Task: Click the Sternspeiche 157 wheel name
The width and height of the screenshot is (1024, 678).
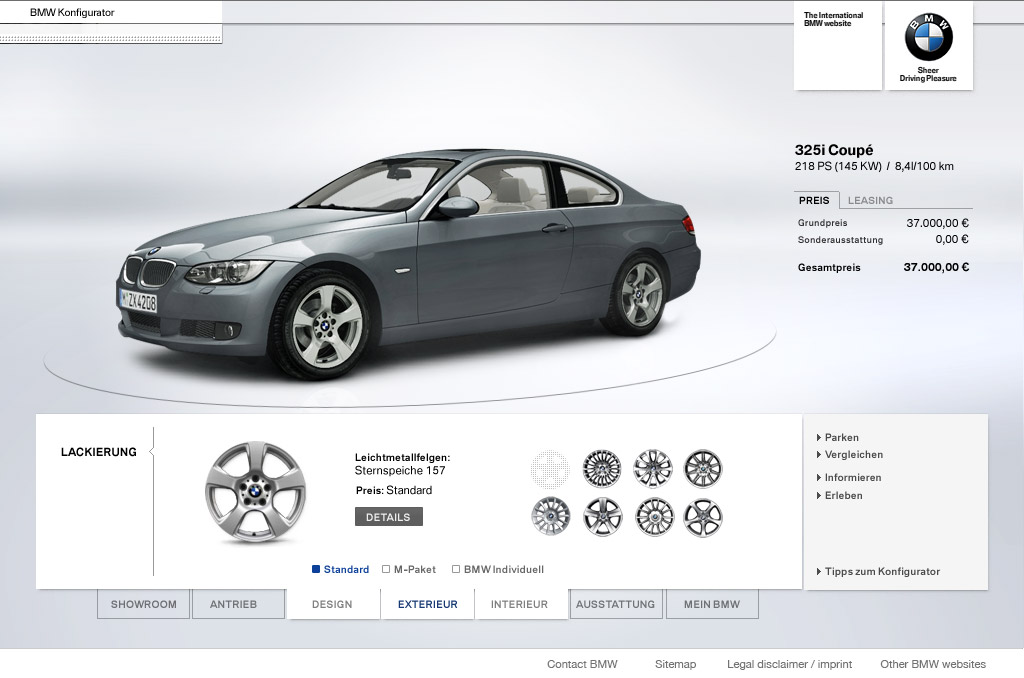Action: tap(400, 470)
